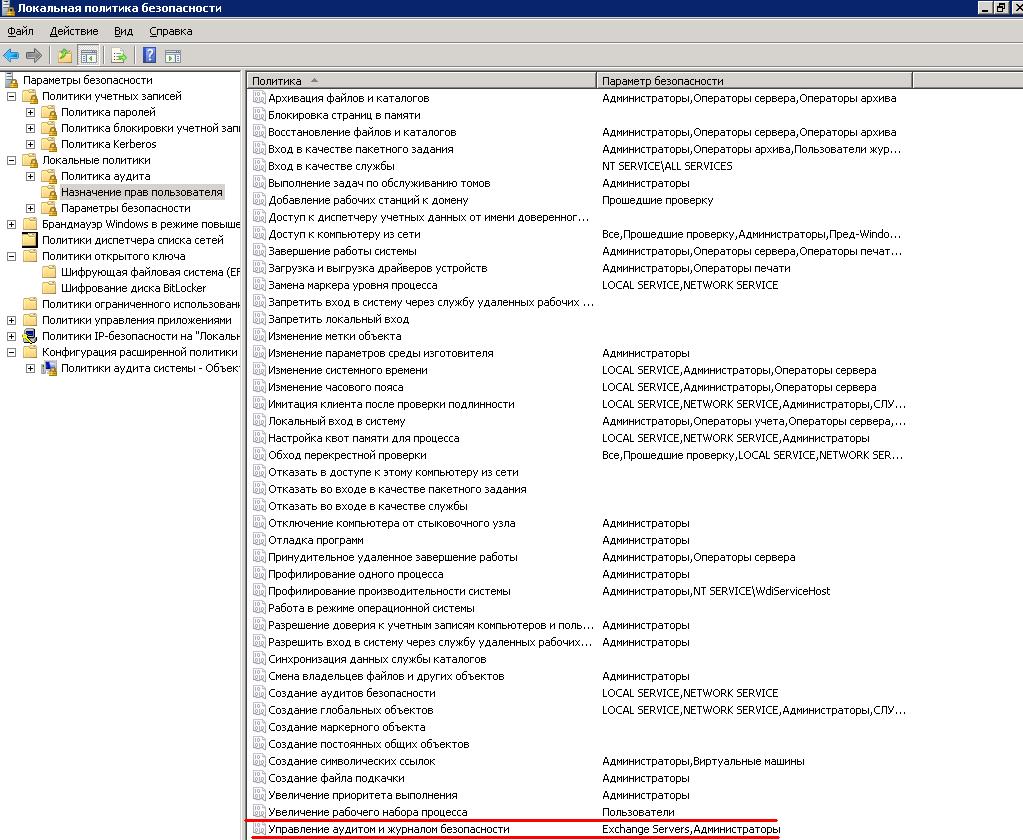
Task: Select the policy Создание символических ссылок
Action: [x=352, y=761]
